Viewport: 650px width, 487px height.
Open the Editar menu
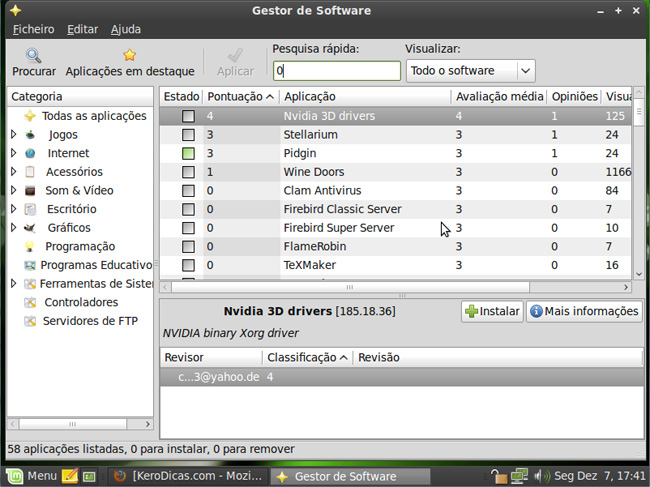[82, 29]
